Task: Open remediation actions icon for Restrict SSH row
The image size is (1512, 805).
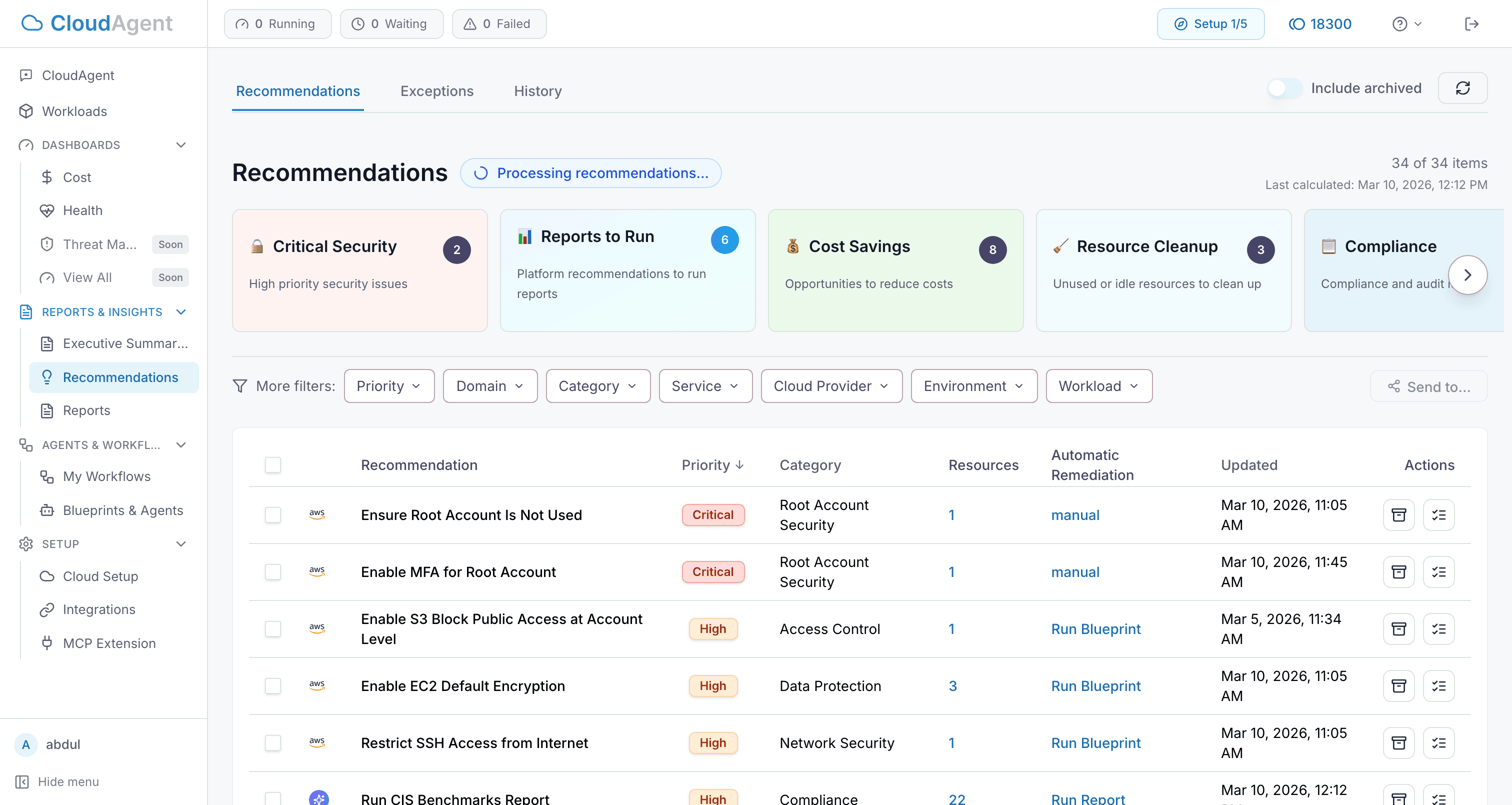Action: 1438,742
